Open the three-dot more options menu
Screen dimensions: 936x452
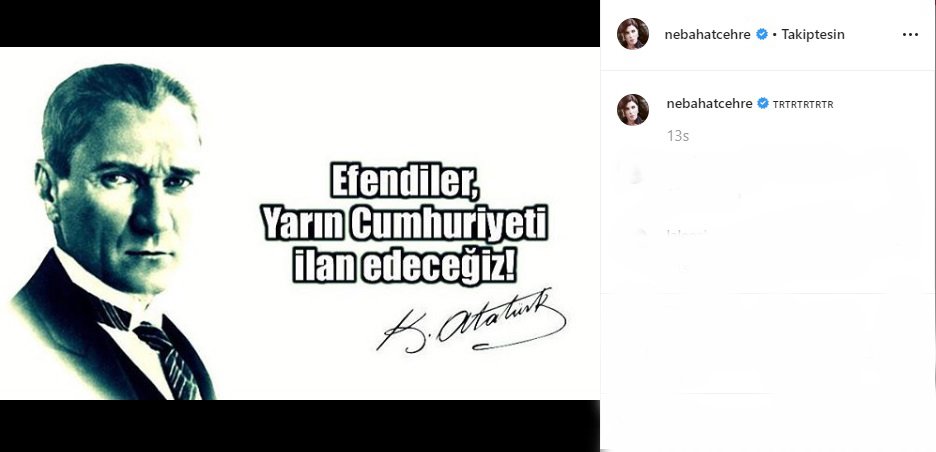click(x=910, y=35)
